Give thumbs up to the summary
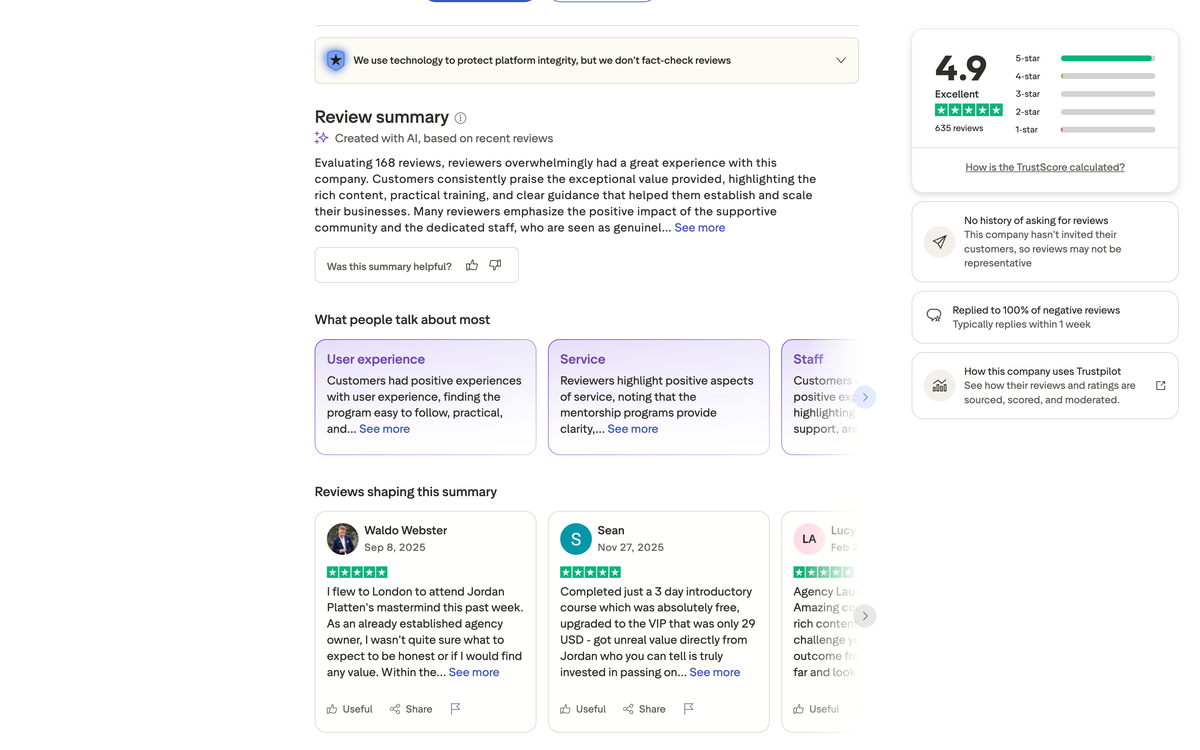Screen dimensions: 1200x750 click(x=472, y=265)
